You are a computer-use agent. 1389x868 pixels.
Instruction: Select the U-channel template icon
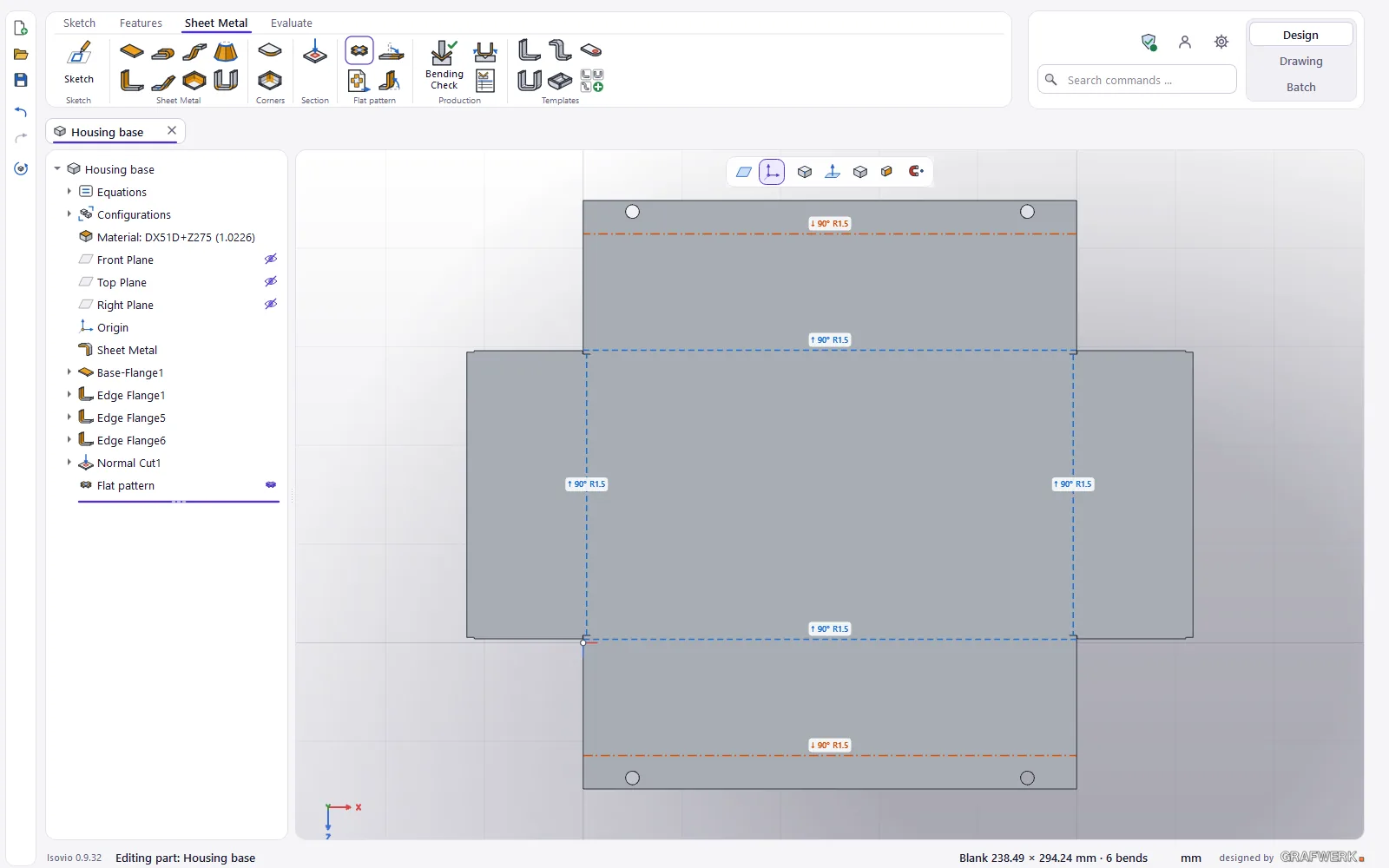(530, 81)
